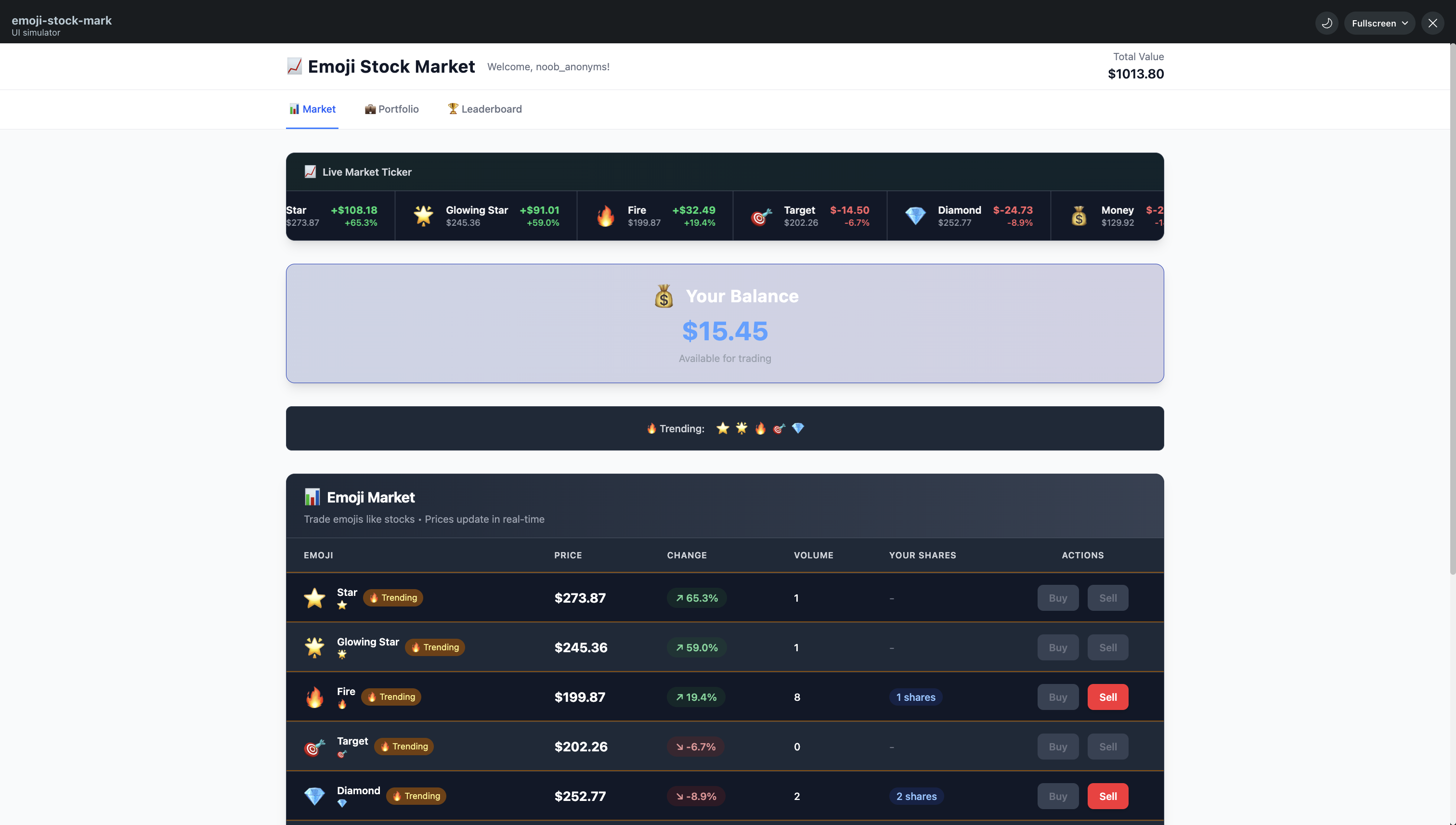Open the Fullscreen dropdown

click(1379, 23)
